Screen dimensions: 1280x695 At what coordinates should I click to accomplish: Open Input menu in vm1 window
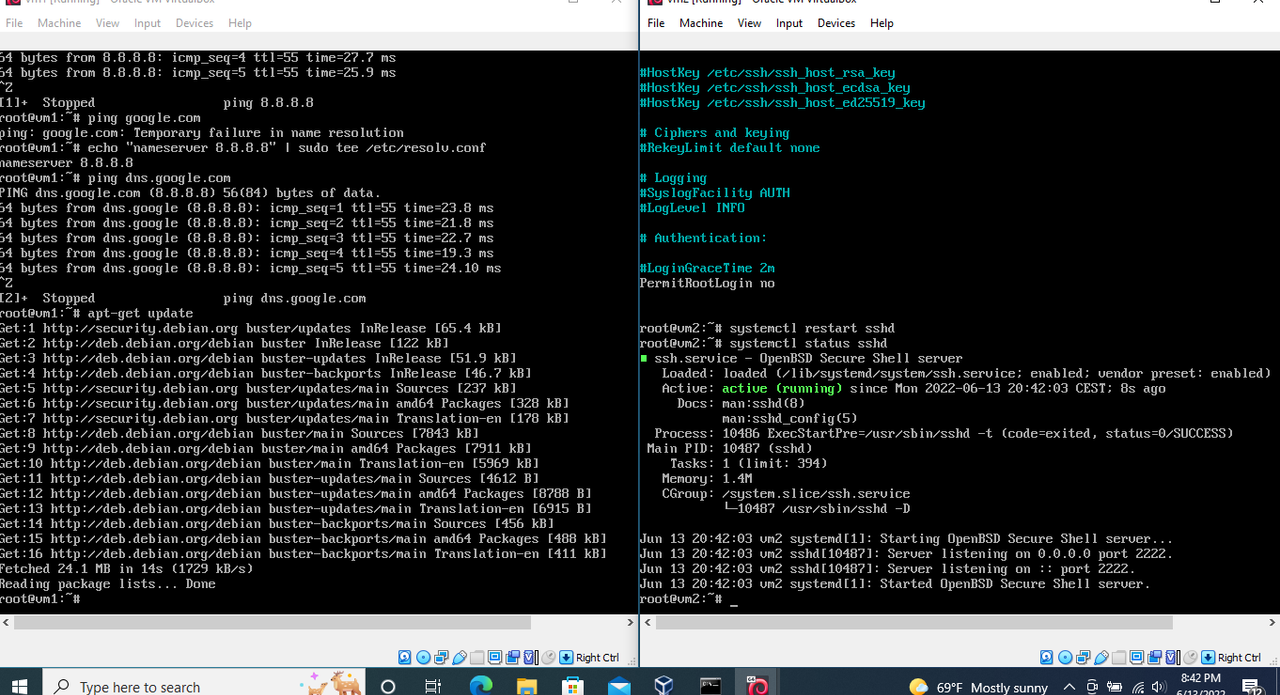(147, 23)
